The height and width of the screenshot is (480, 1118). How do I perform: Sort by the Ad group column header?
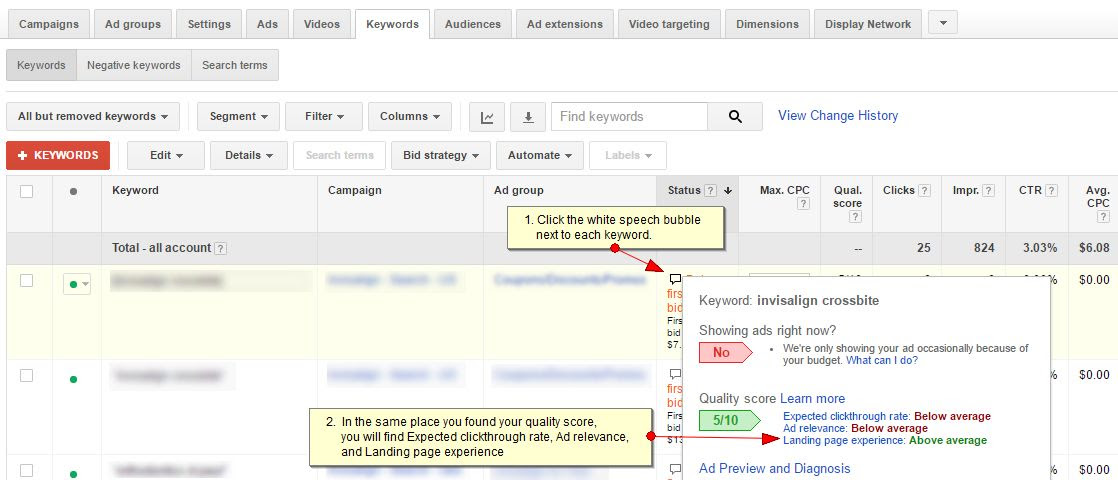pyautogui.click(x=518, y=190)
